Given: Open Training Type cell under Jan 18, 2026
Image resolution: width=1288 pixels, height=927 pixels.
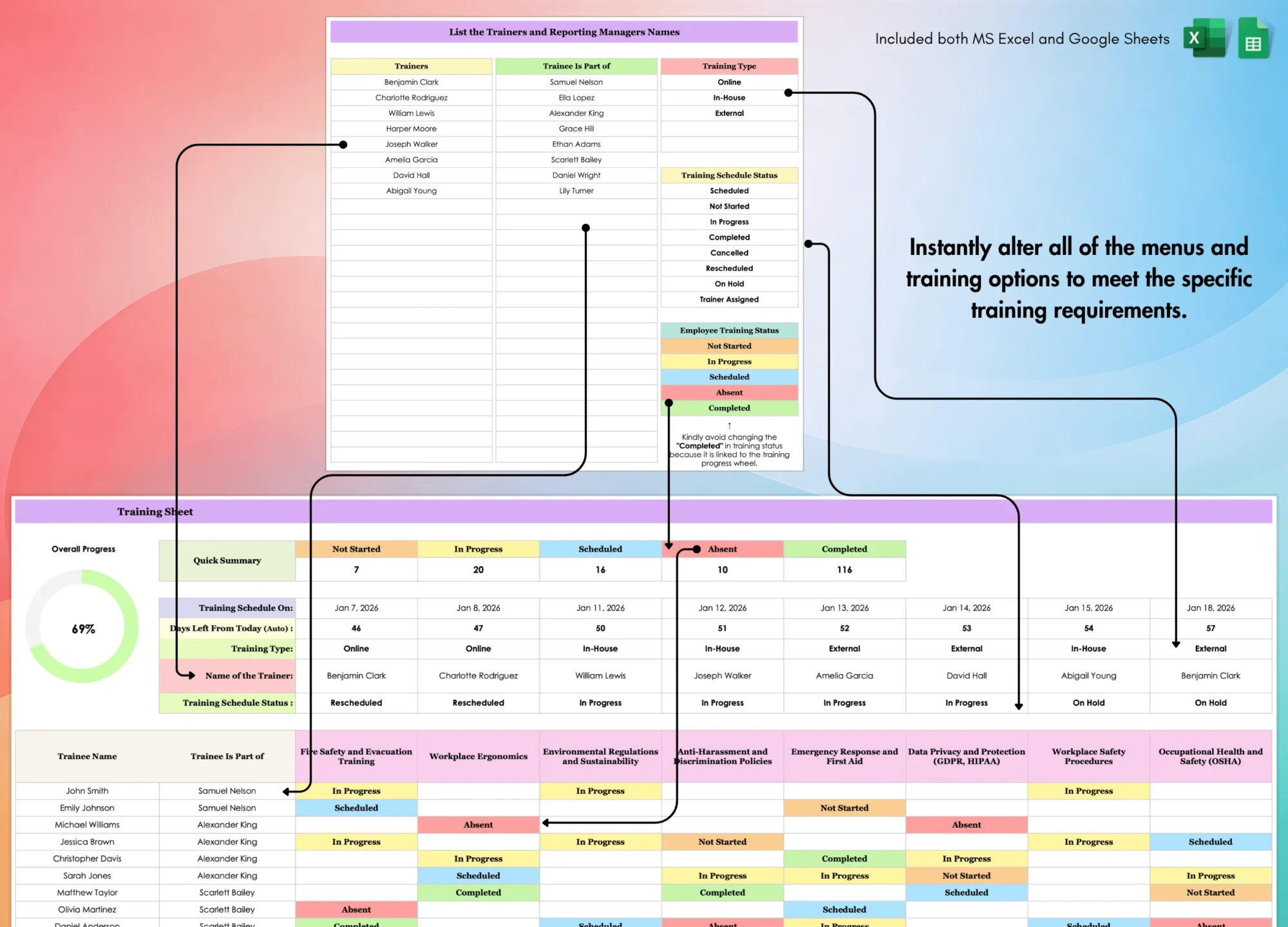Looking at the screenshot, I should pos(1211,649).
